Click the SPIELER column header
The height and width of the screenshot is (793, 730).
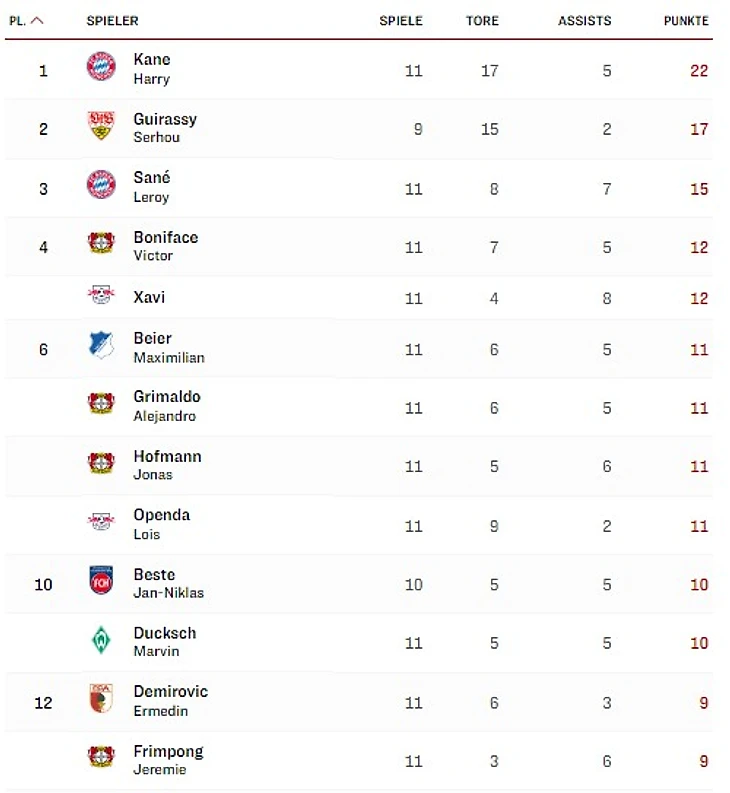click(x=112, y=21)
